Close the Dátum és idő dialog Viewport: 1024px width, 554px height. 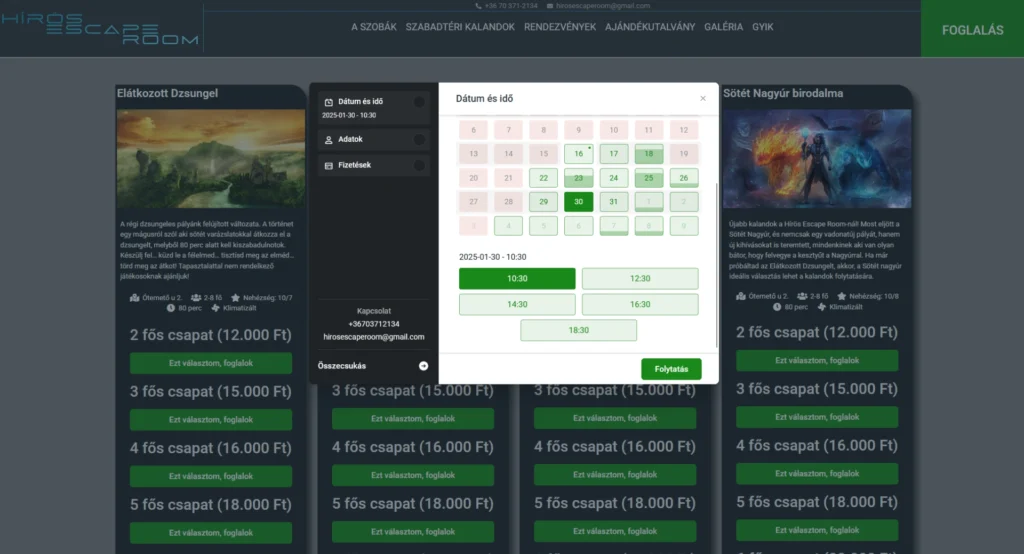pyautogui.click(x=703, y=99)
